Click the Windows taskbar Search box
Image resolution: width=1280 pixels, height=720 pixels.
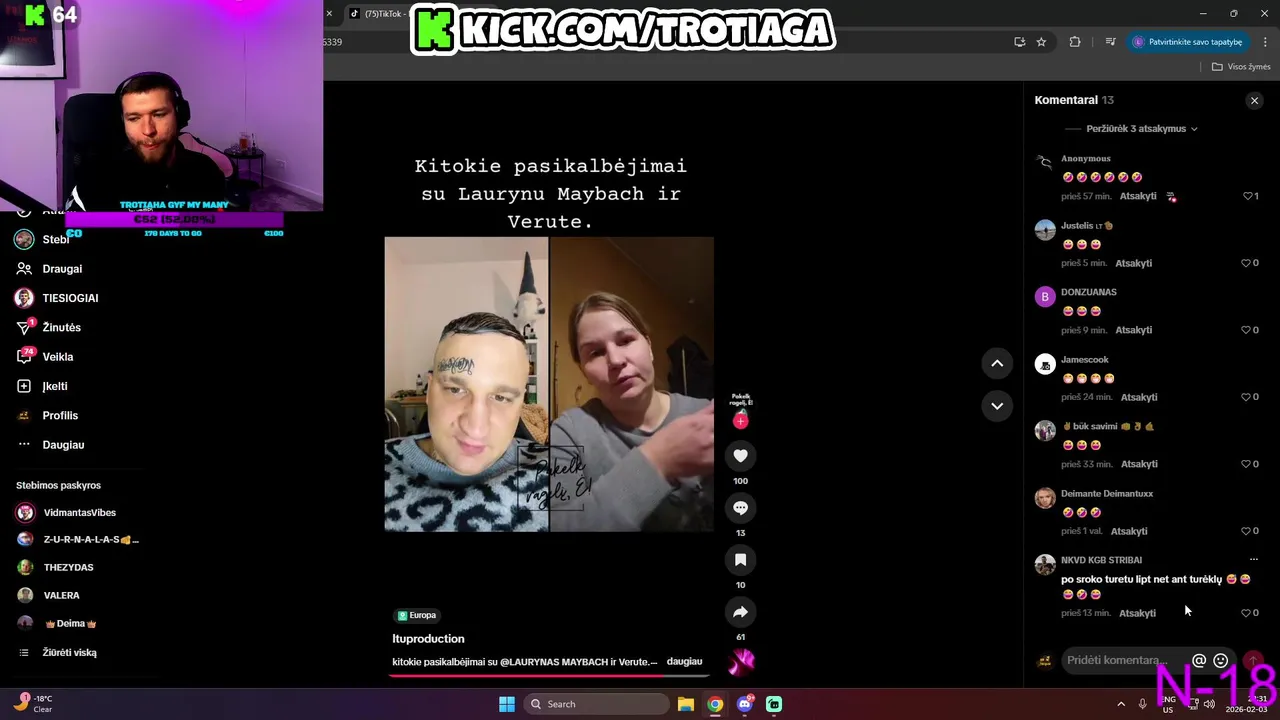[596, 704]
